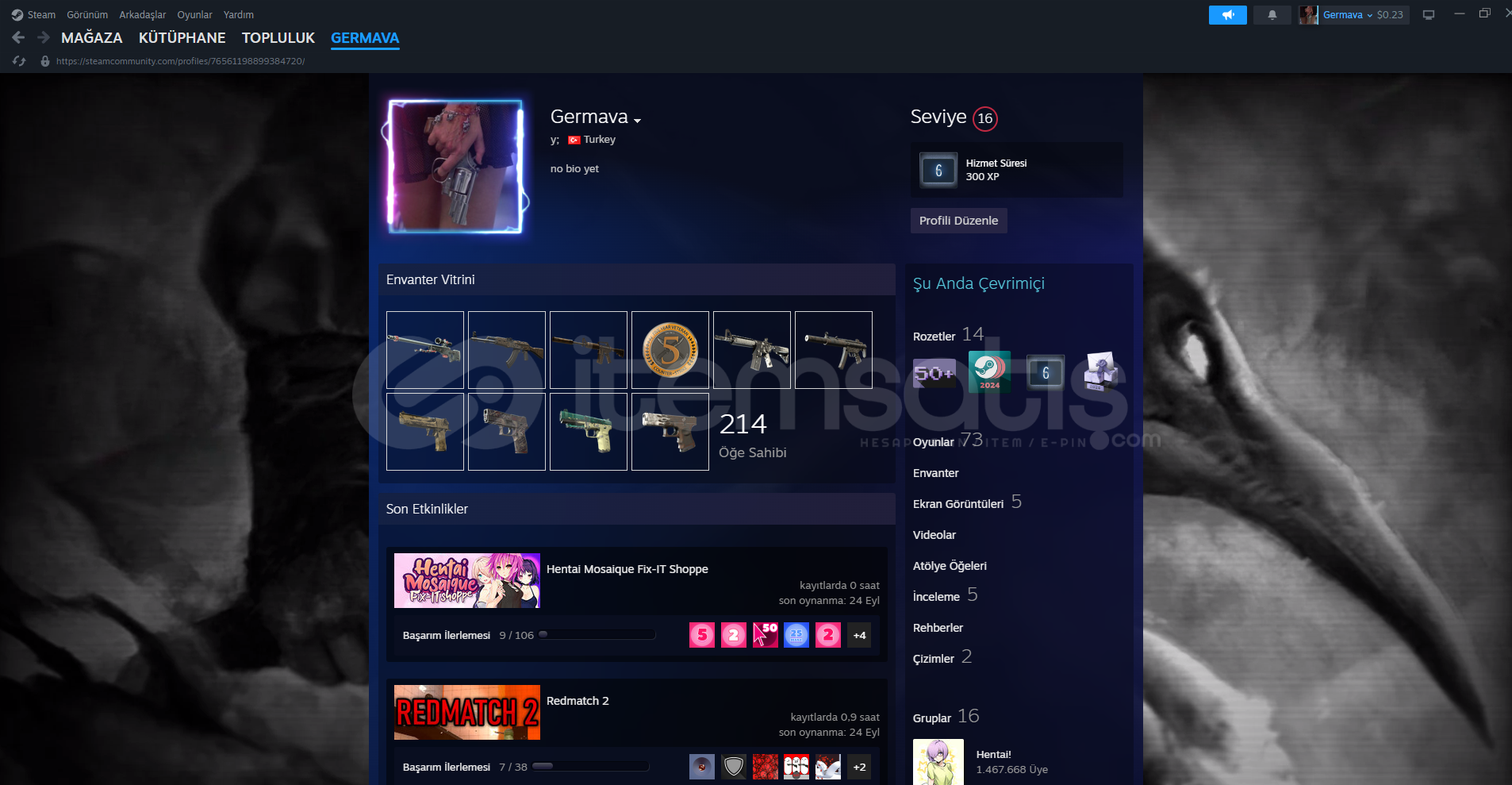Click the blue 25 achievement icon
Viewport: 1512px width, 785px height.
point(796,635)
